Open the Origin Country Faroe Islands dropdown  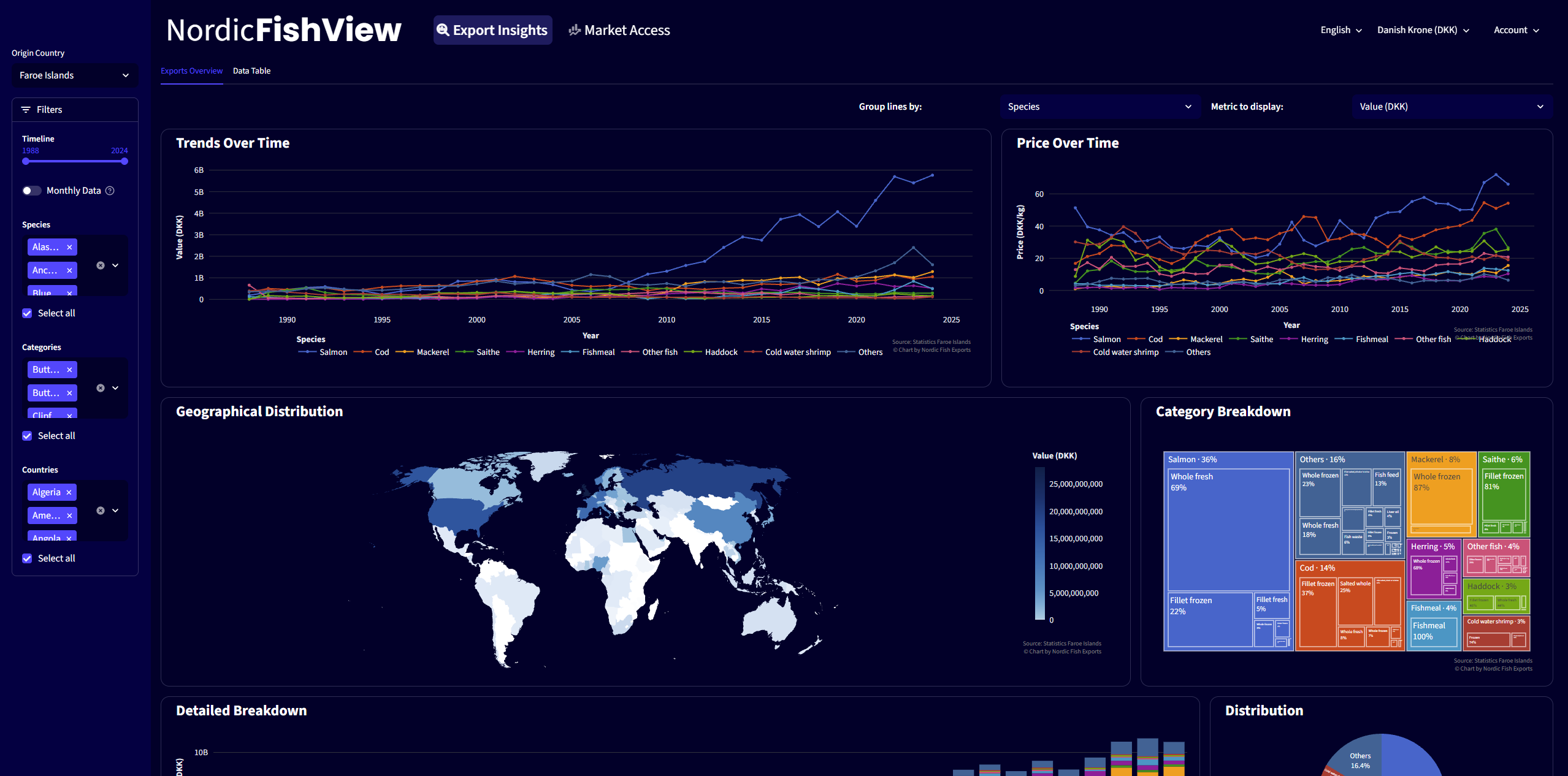74,75
